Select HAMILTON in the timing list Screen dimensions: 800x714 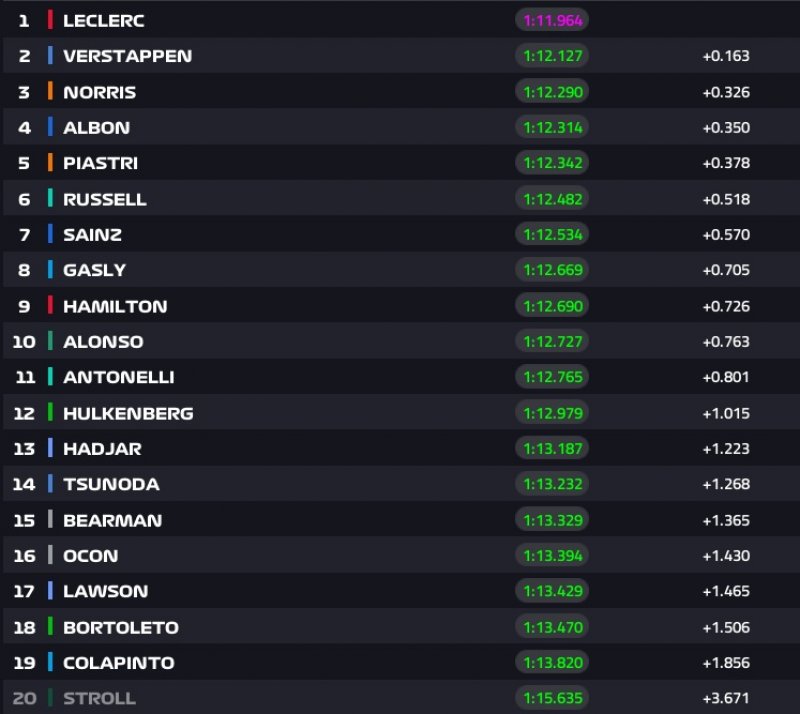[x=115, y=306]
